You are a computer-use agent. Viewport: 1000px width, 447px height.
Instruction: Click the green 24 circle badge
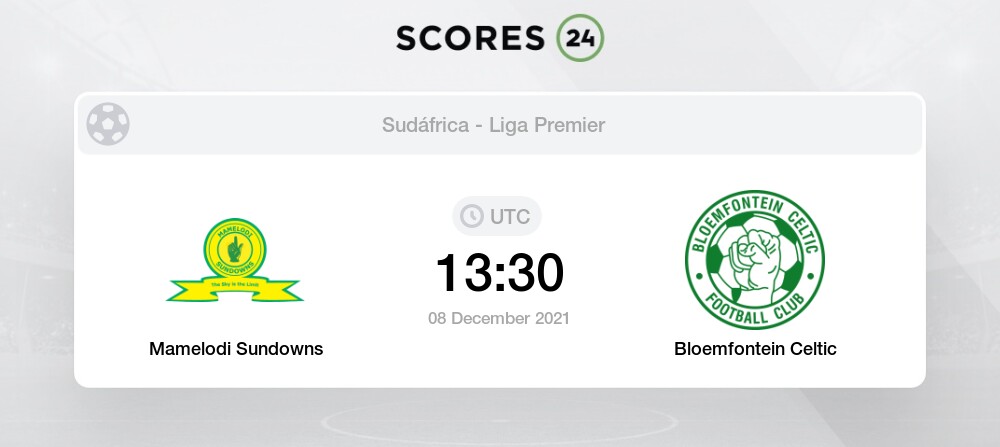coord(580,38)
